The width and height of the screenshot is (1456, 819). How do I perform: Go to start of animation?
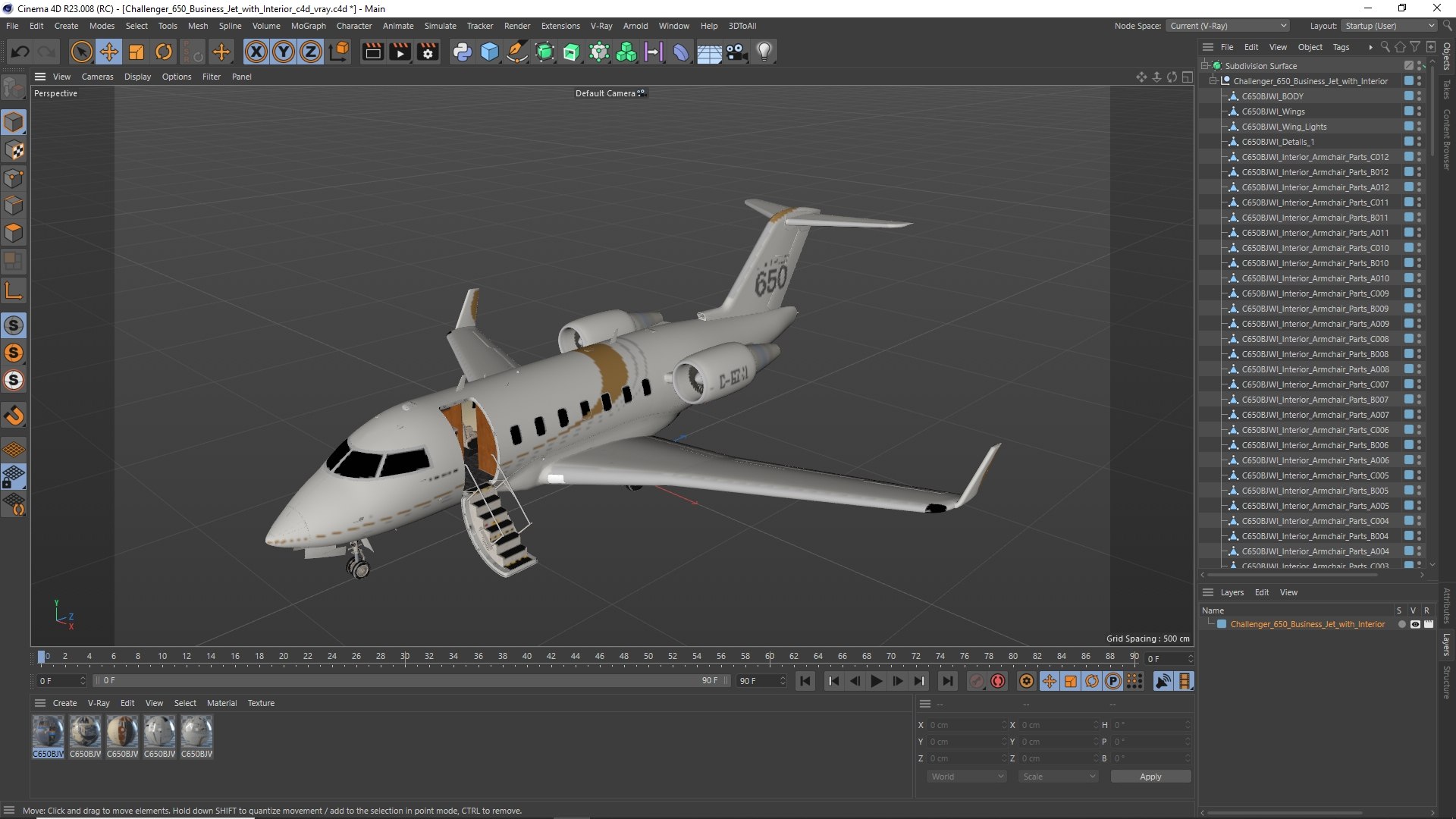point(805,681)
